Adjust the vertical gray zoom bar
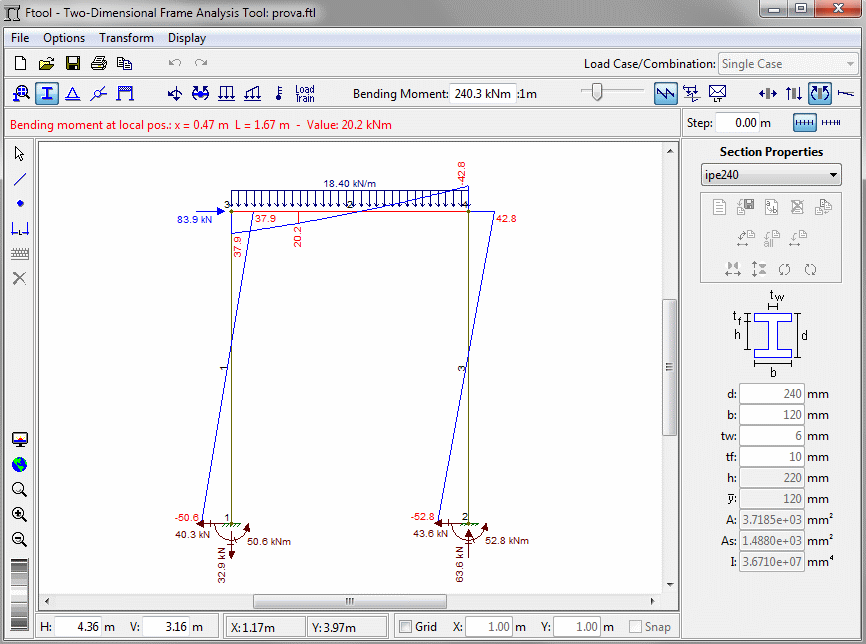866x644 pixels. (x=19, y=594)
